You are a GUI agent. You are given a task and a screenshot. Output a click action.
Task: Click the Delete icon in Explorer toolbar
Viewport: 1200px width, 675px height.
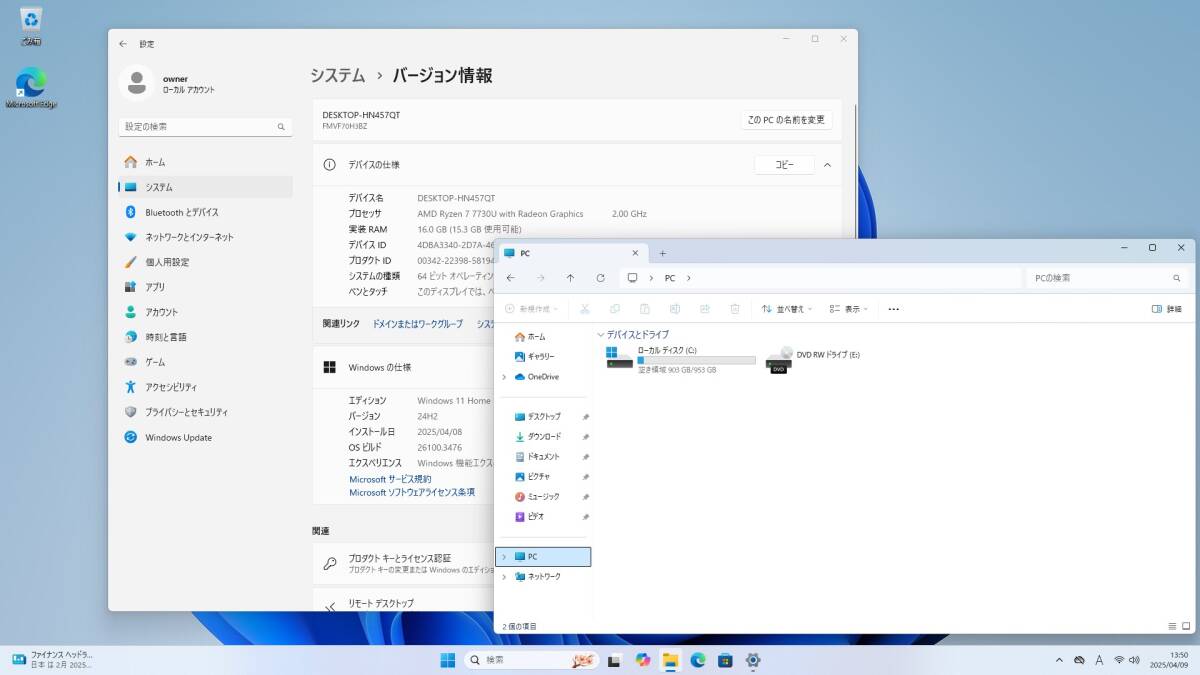click(734, 309)
